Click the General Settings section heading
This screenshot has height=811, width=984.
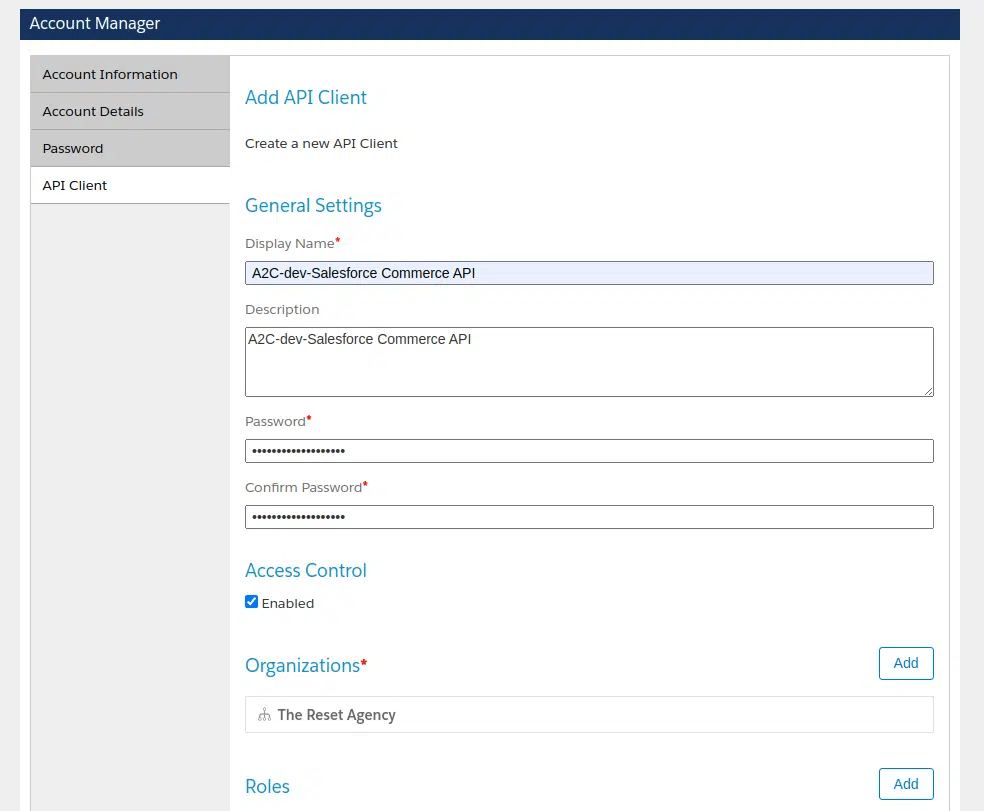tap(313, 205)
